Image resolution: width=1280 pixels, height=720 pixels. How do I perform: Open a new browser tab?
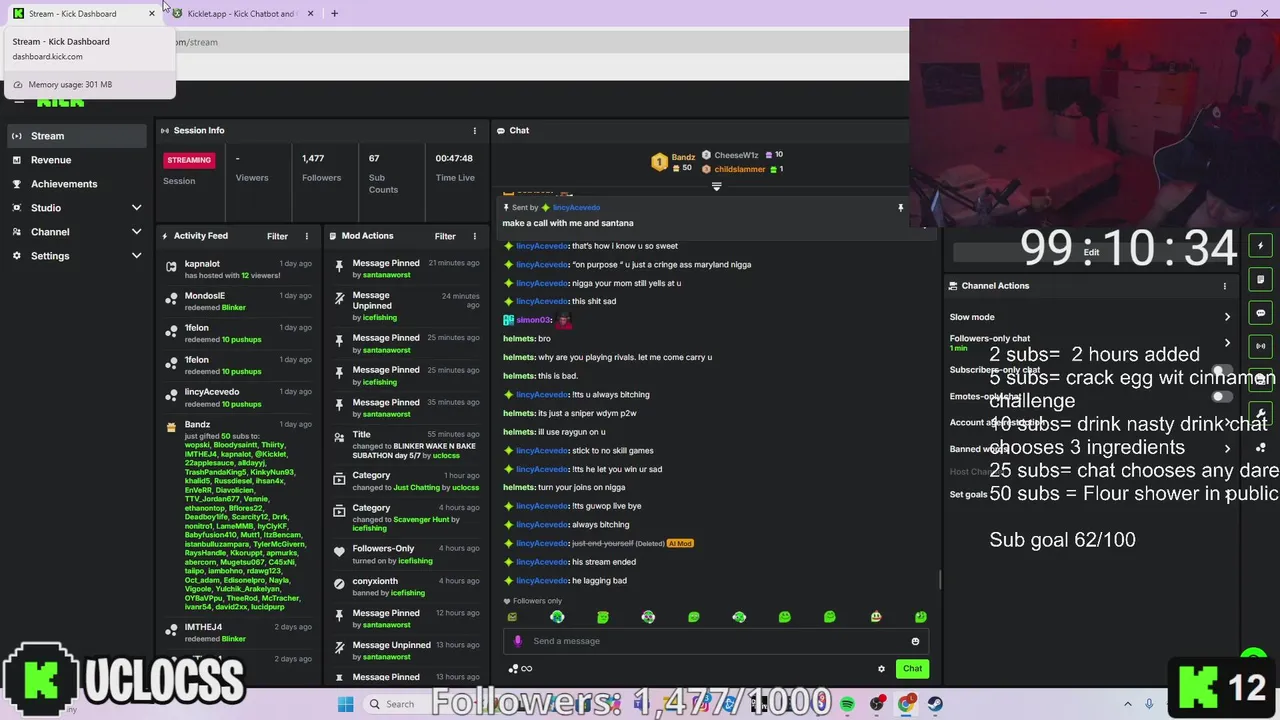pyautogui.click(x=334, y=14)
